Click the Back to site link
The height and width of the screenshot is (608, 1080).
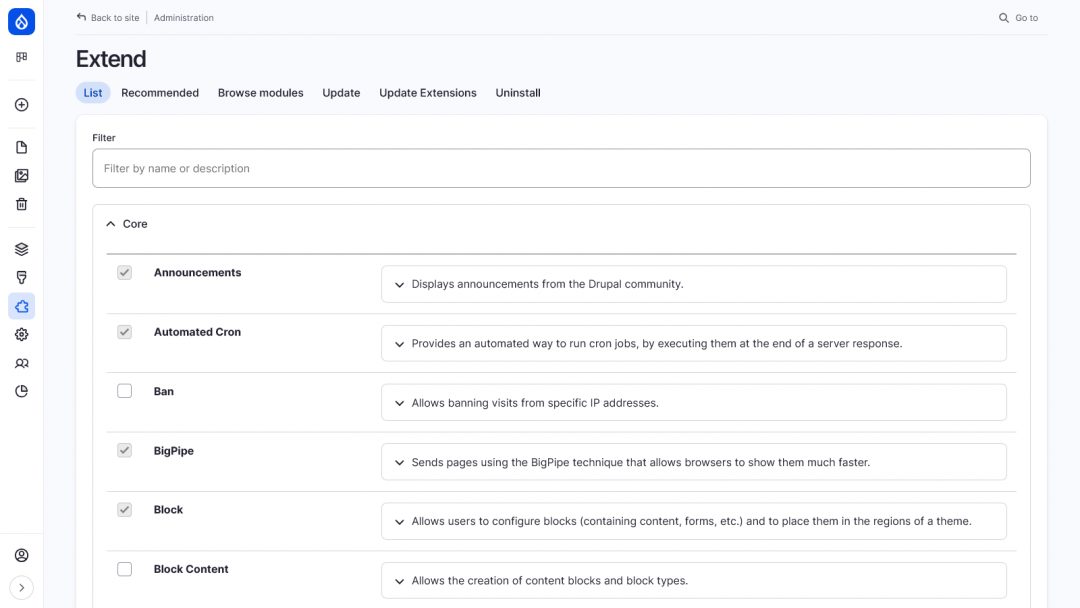click(x=114, y=18)
